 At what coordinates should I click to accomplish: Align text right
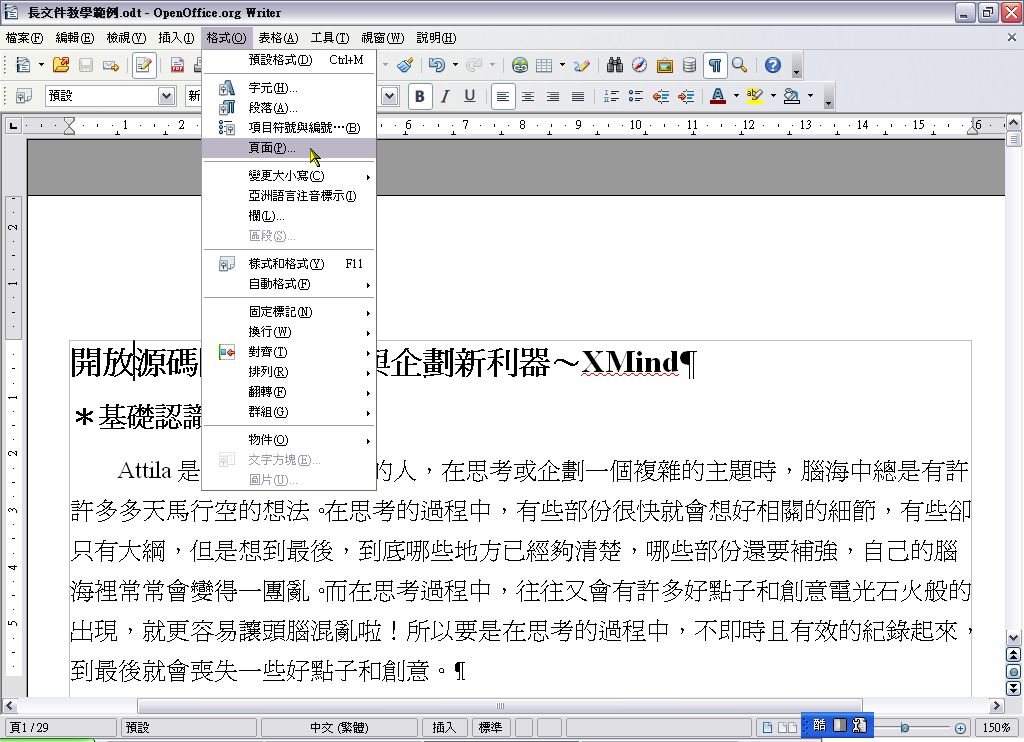click(552, 96)
